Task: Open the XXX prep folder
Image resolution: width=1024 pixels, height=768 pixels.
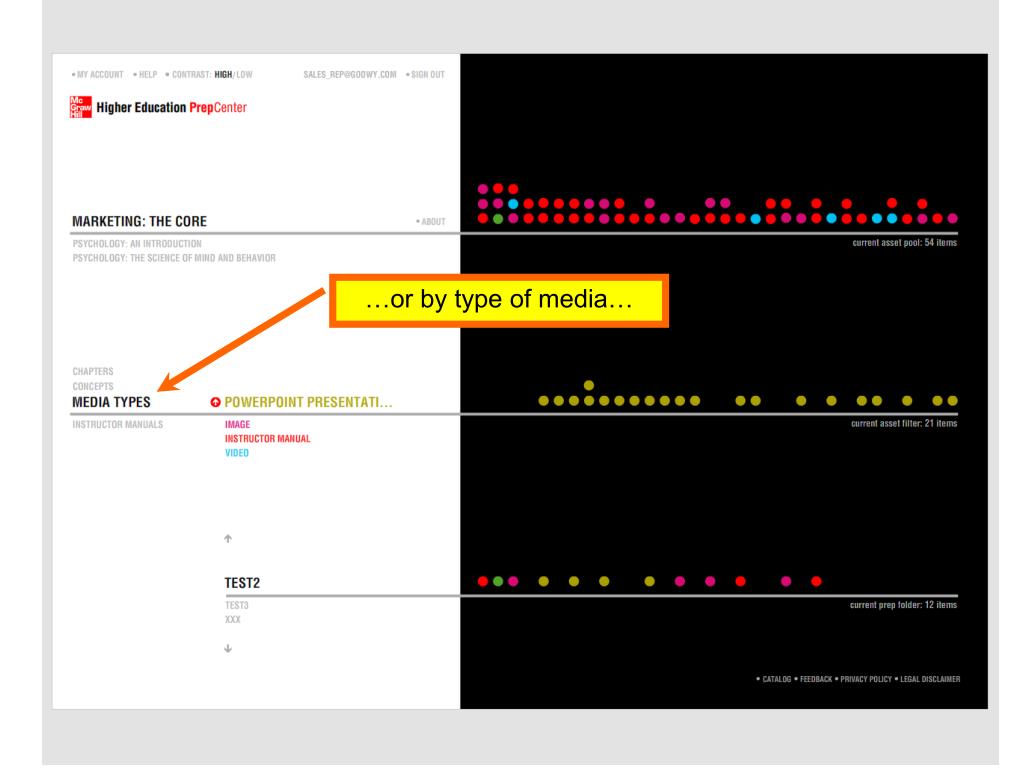Action: click(x=232, y=620)
